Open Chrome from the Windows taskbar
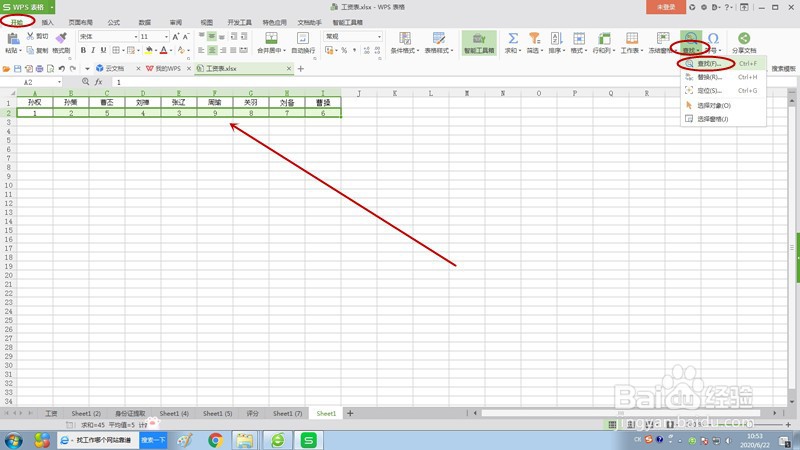800x450 pixels. pos(215,440)
